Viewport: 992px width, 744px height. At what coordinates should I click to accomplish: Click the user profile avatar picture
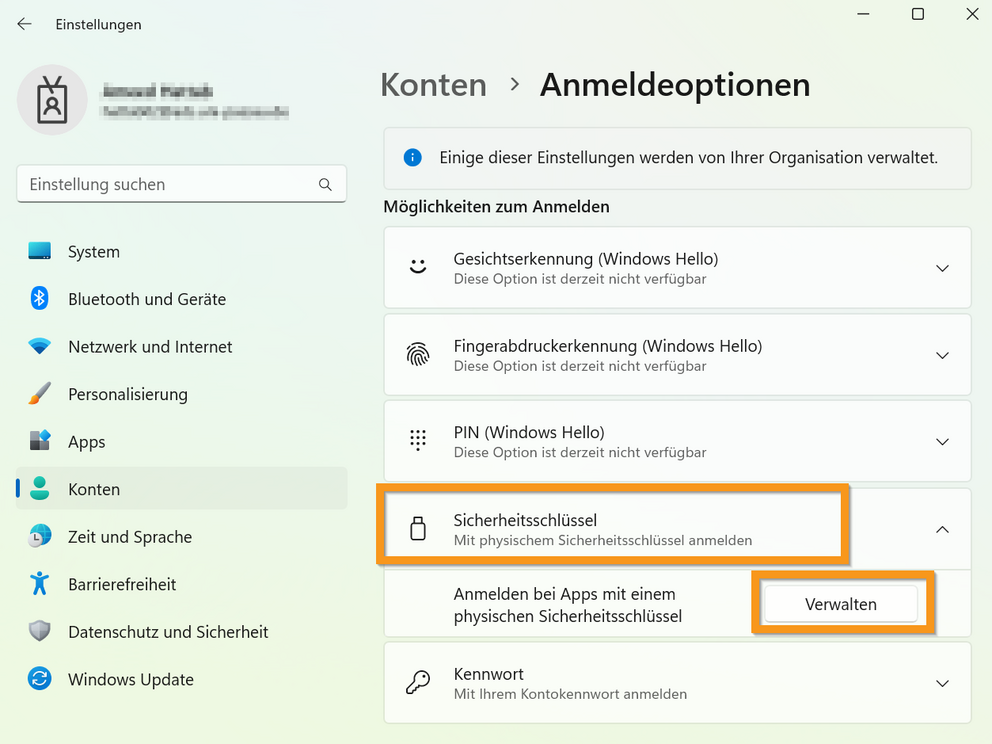pyautogui.click(x=52, y=99)
